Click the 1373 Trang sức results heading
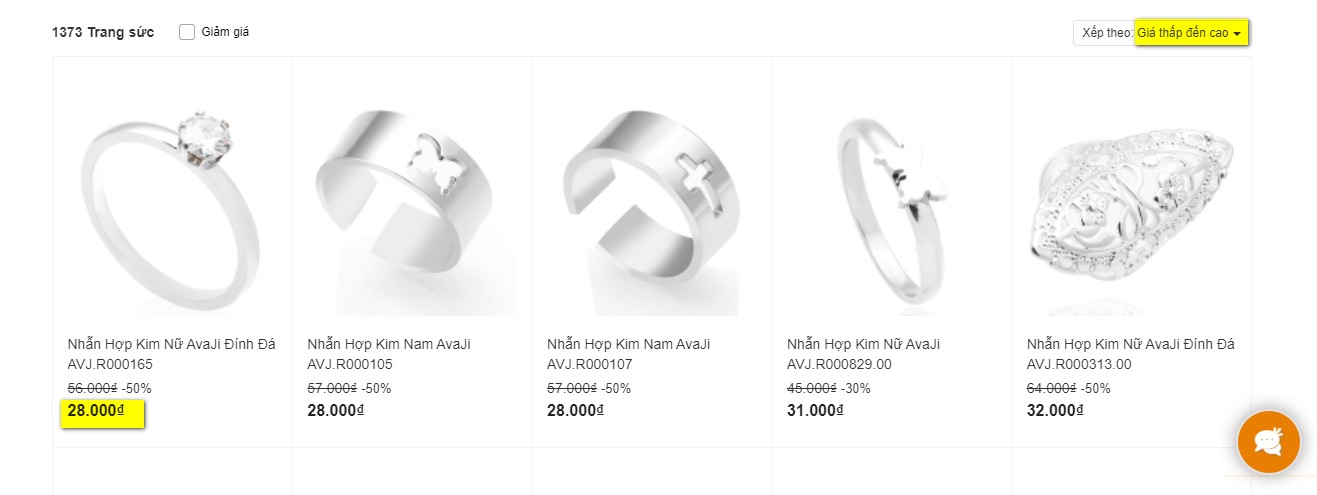 point(103,32)
